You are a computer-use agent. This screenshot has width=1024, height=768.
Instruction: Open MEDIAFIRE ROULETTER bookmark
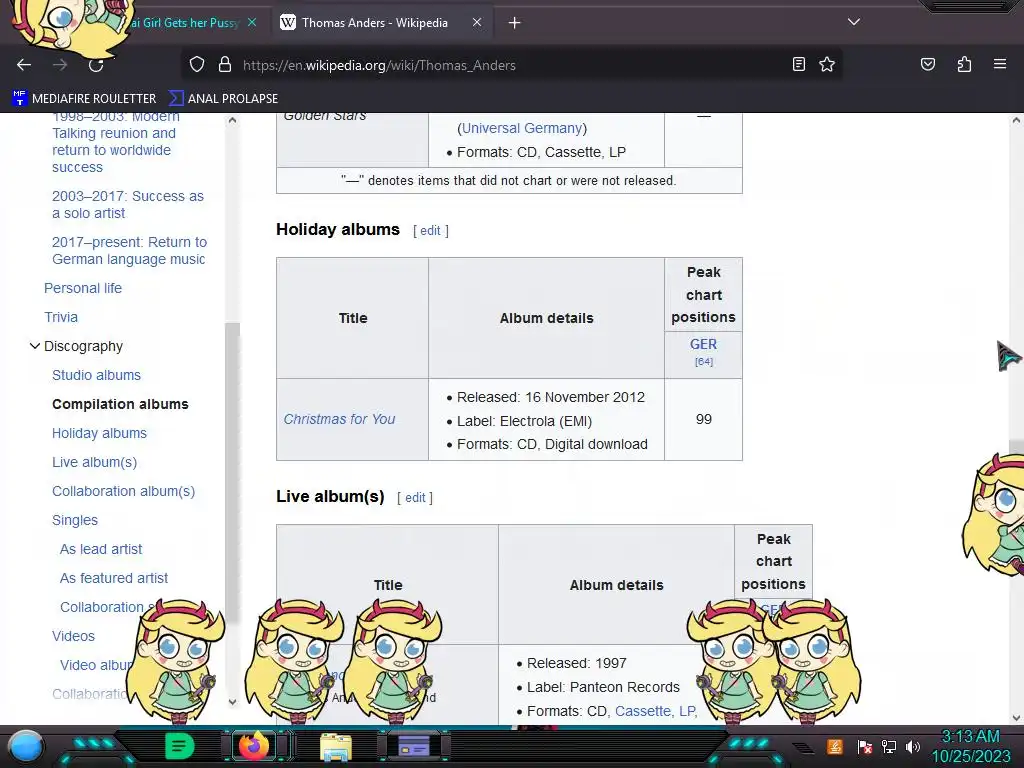84,99
